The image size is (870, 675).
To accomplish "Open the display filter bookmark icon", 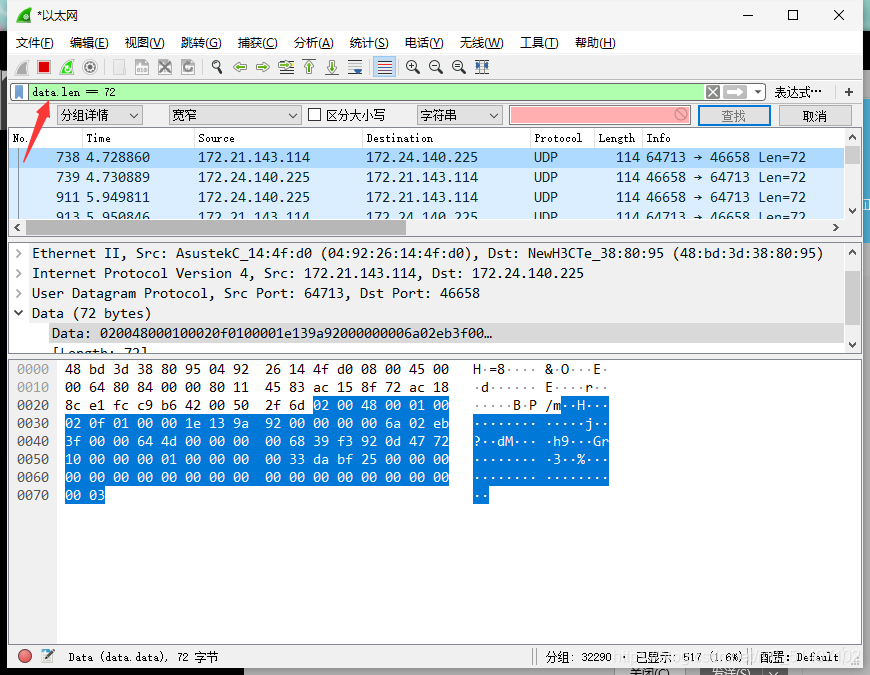I will tap(19, 92).
